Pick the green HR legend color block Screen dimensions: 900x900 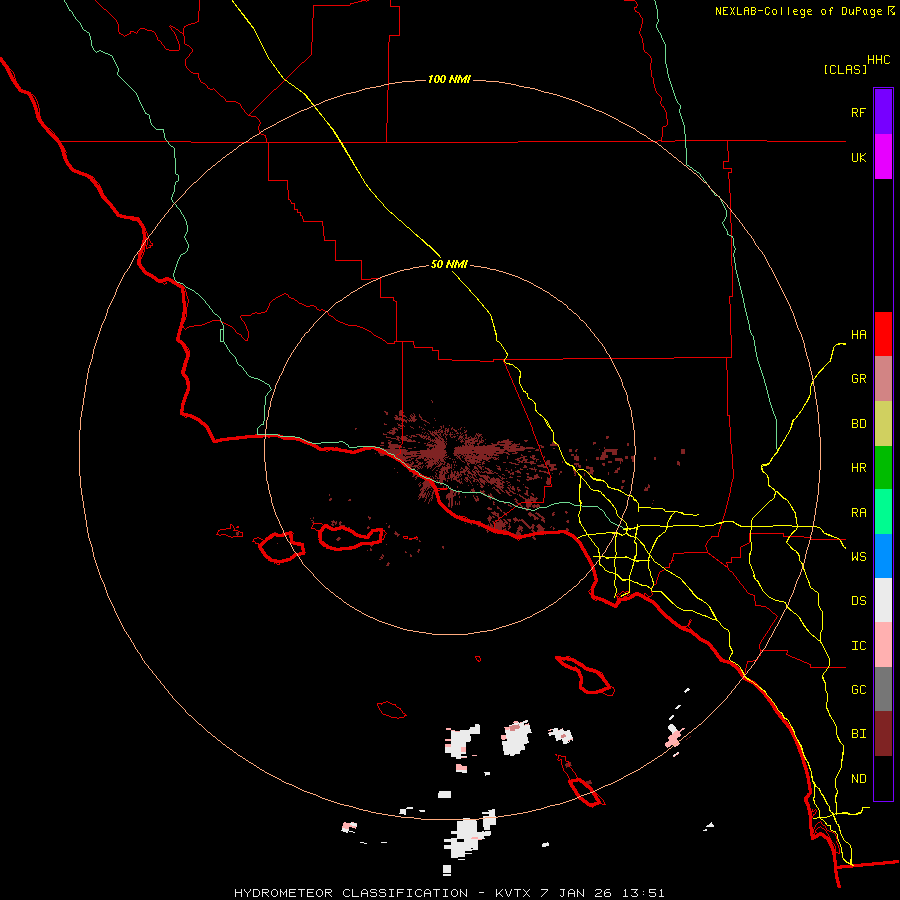[x=883, y=468]
